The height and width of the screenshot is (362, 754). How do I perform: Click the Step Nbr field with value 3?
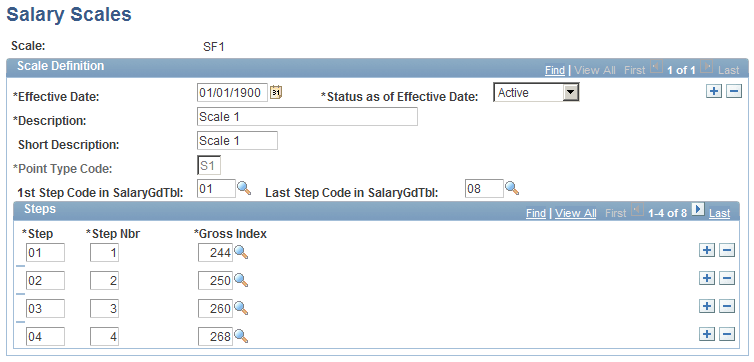click(104, 309)
